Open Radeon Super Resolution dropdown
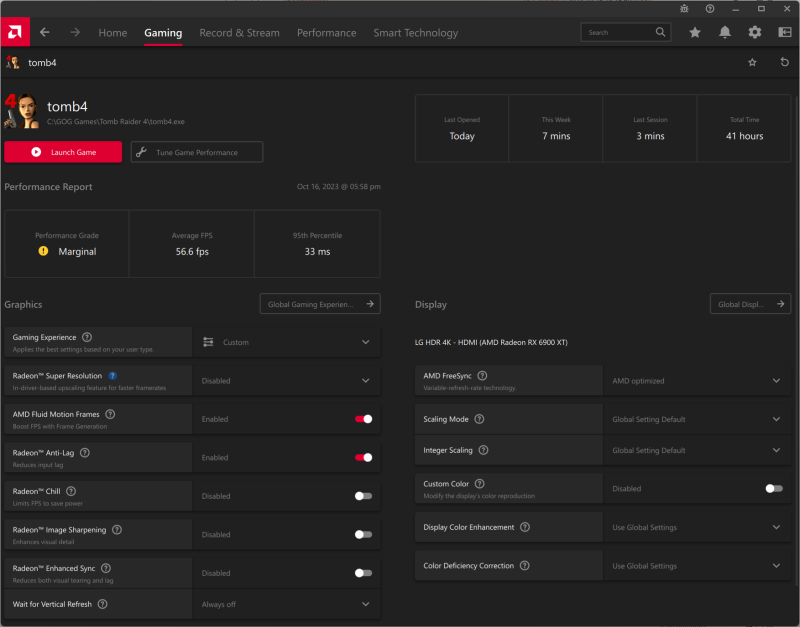800x627 pixels. (287, 381)
